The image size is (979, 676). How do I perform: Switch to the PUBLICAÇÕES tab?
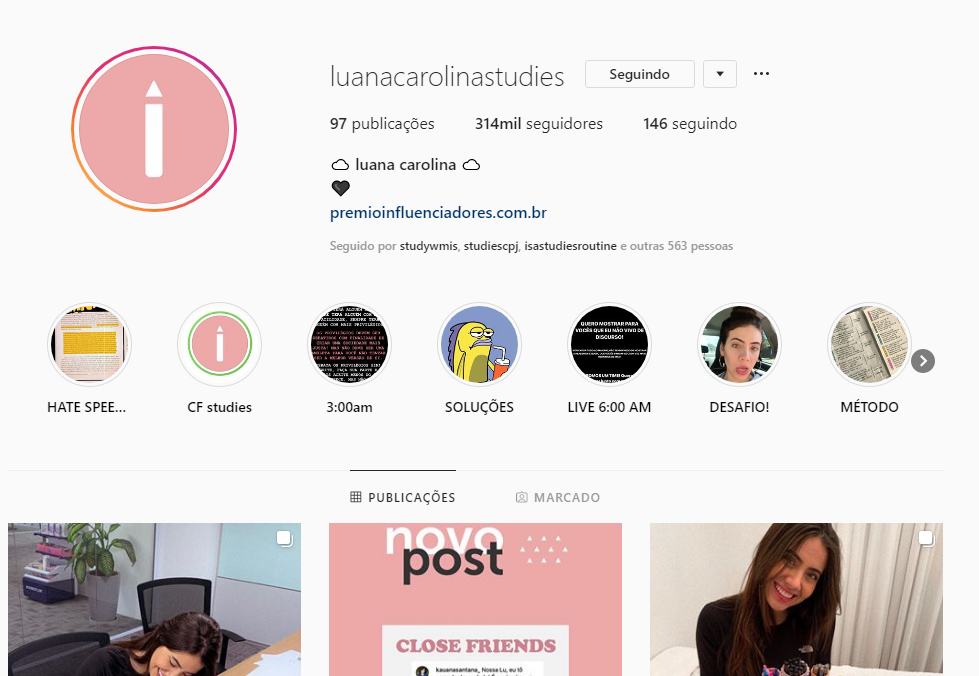click(x=403, y=497)
